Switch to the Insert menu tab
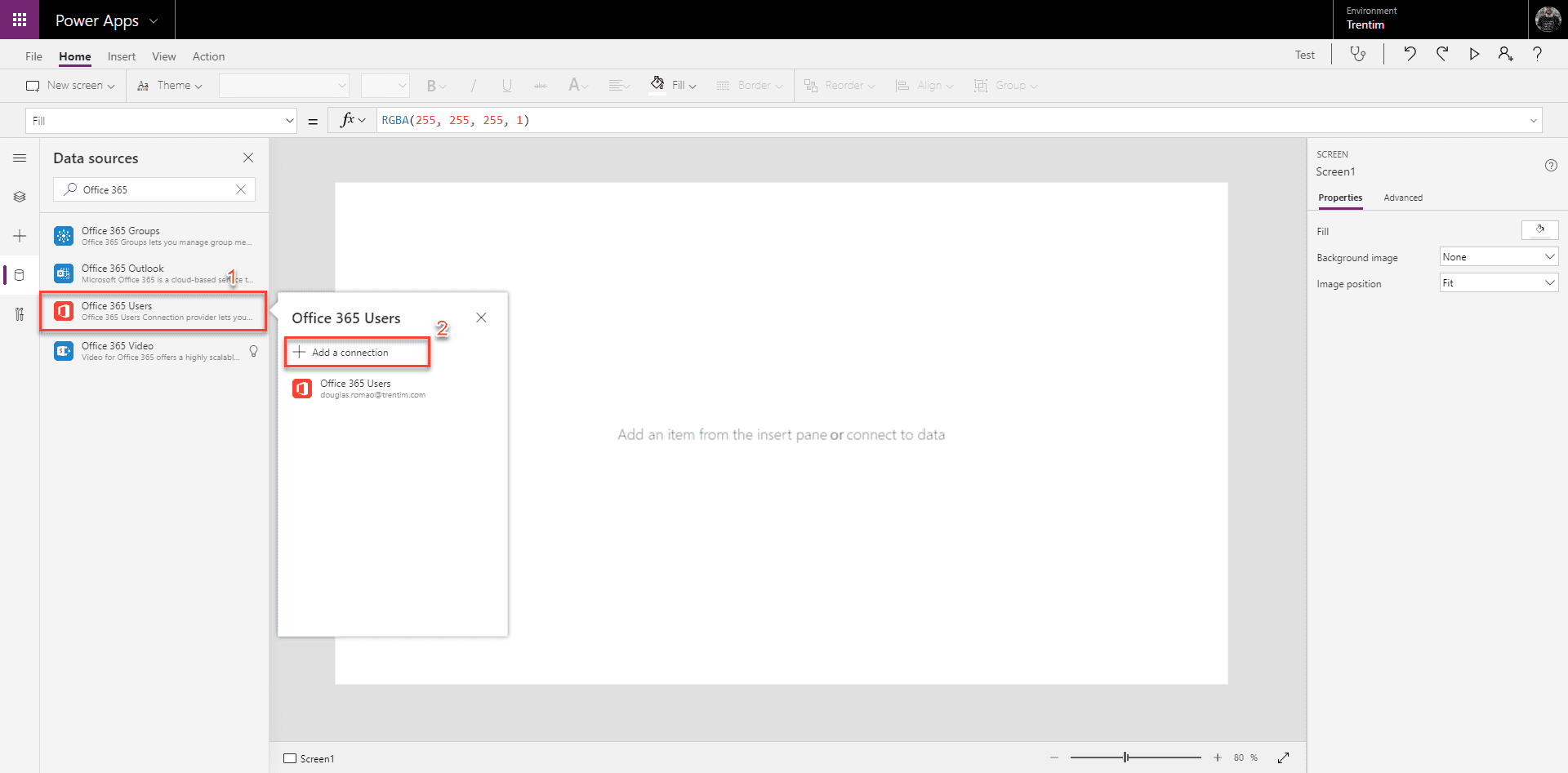 121,56
